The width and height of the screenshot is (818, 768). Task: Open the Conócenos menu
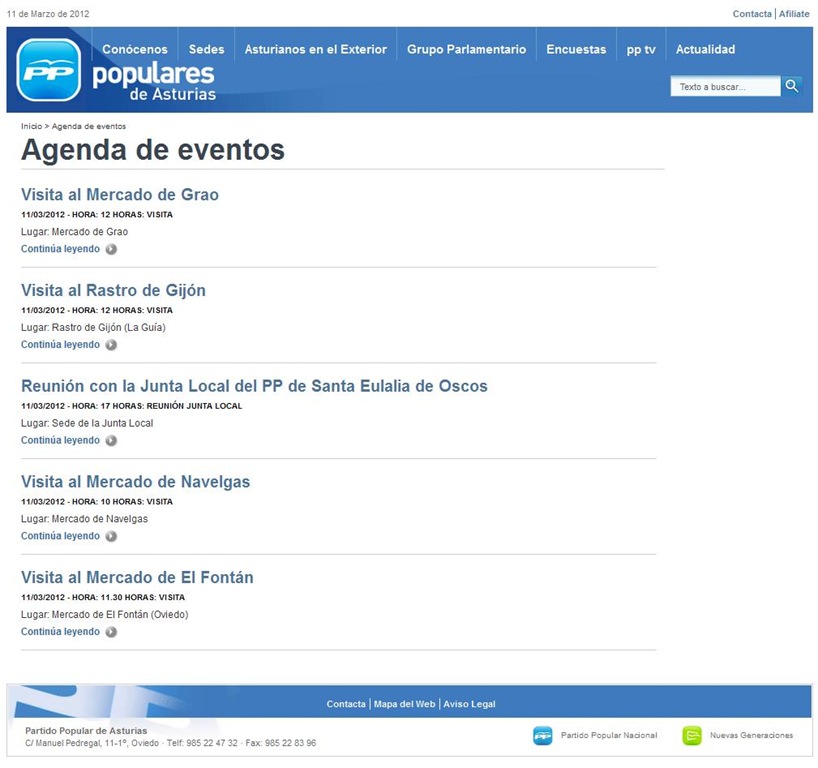coord(135,50)
